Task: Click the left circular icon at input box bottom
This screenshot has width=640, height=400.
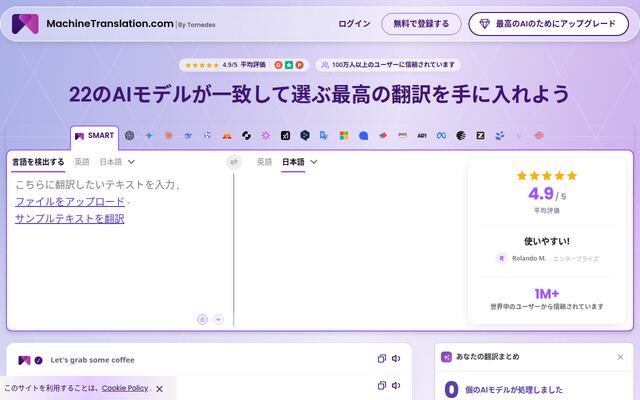Action: (202, 319)
